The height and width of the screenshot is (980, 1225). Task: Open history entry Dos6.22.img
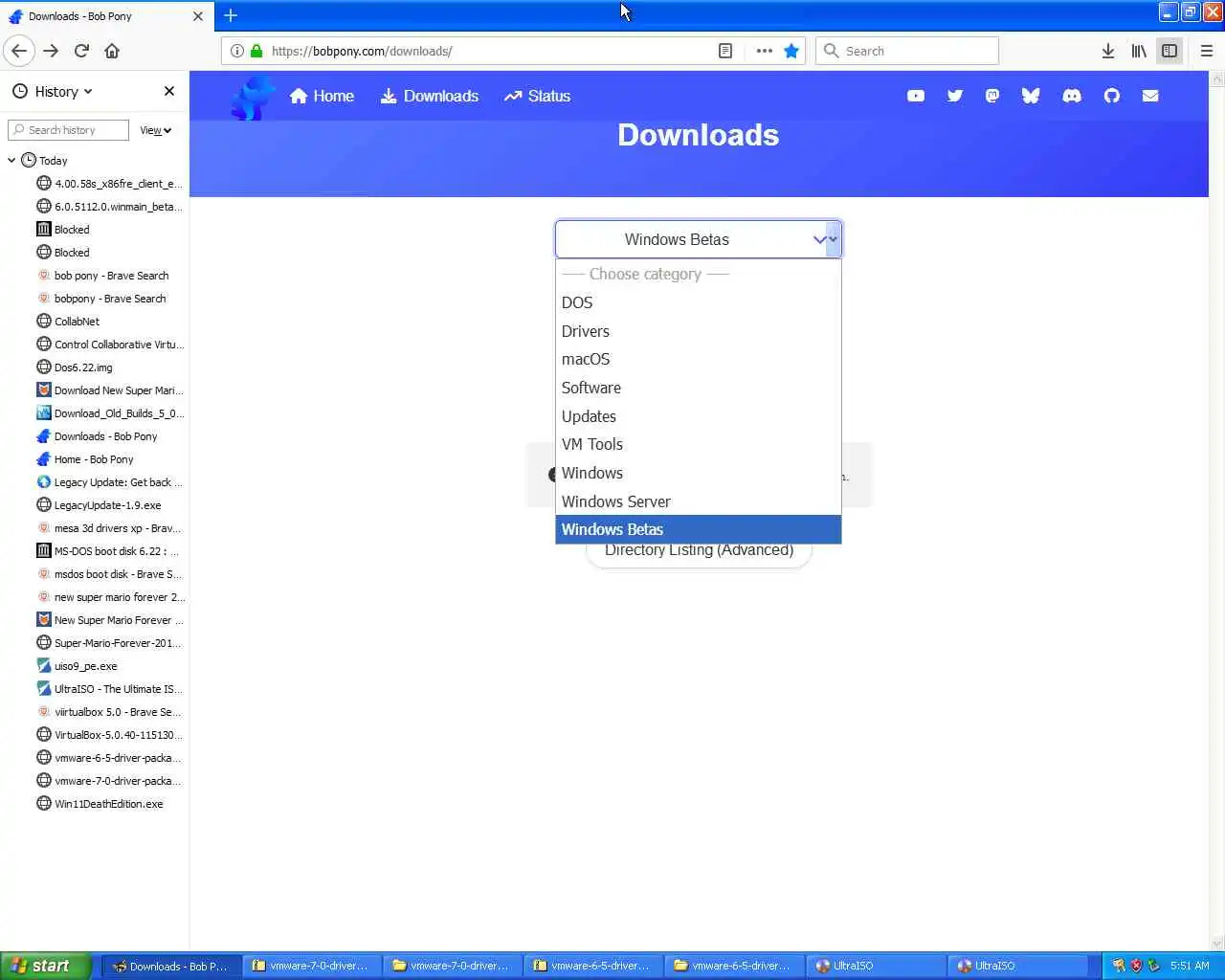tap(83, 367)
